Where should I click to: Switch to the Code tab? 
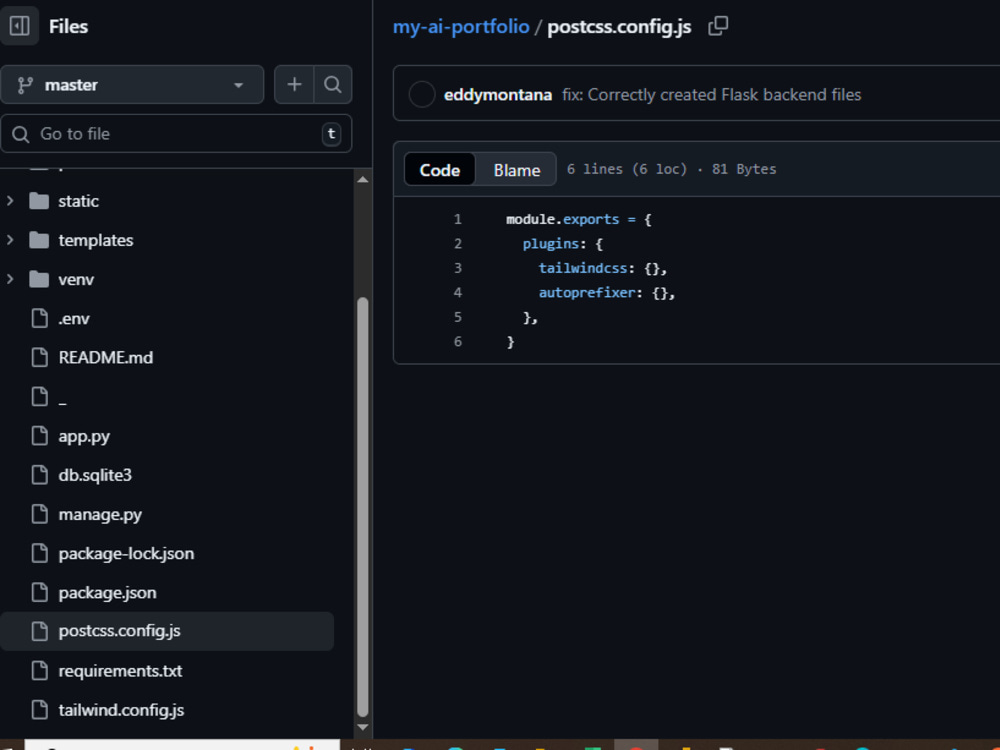(439, 170)
